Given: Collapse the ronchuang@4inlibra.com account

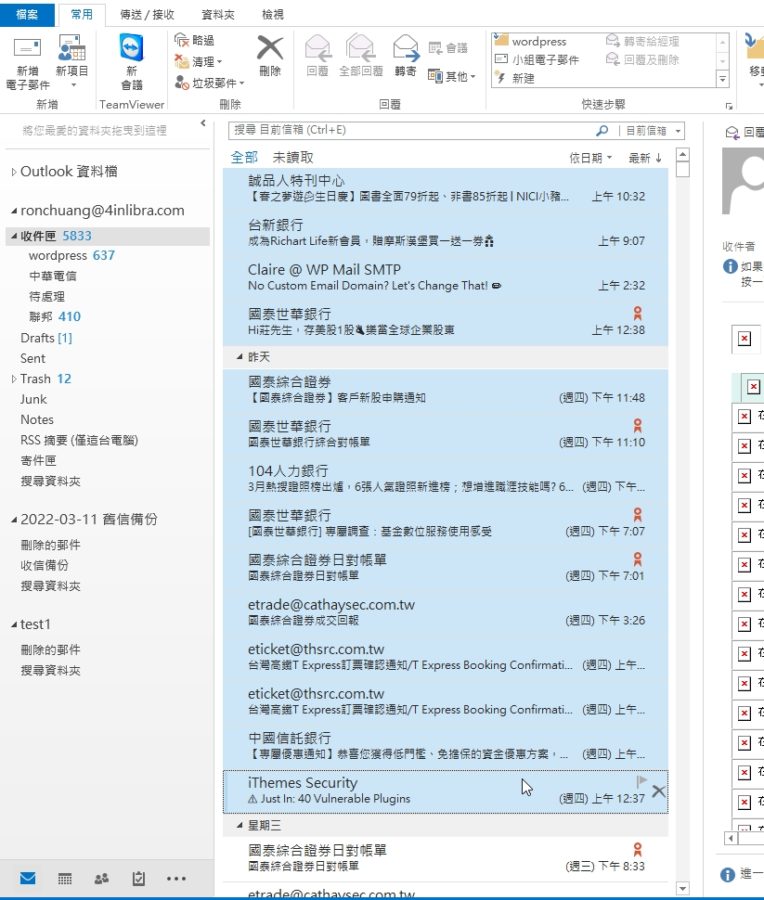Looking at the screenshot, I should pos(14,211).
